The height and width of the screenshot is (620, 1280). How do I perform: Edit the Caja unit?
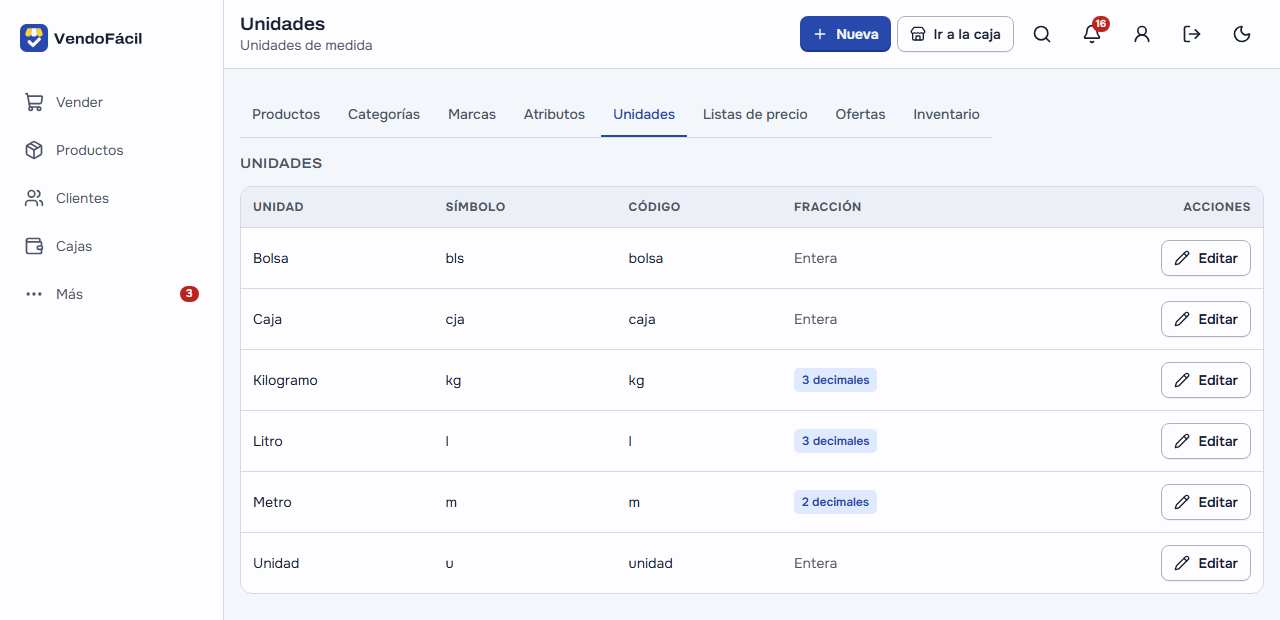coord(1205,319)
